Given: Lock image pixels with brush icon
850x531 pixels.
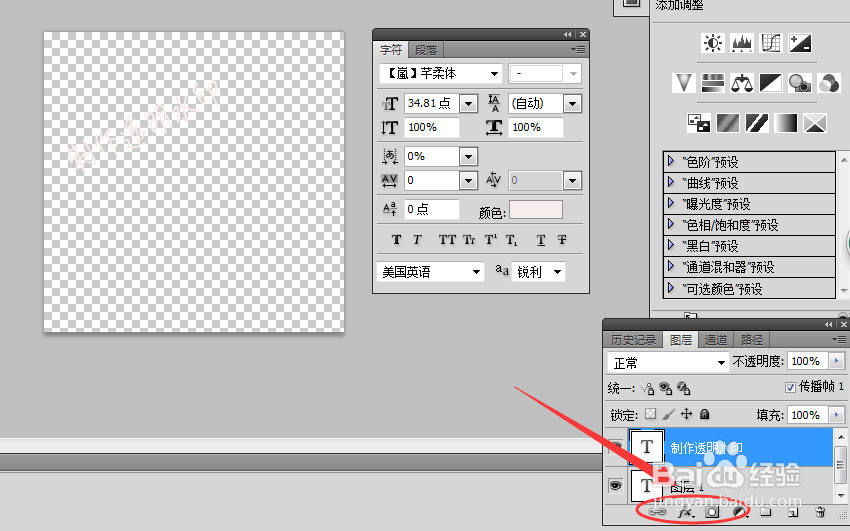Looking at the screenshot, I should coord(668,415).
